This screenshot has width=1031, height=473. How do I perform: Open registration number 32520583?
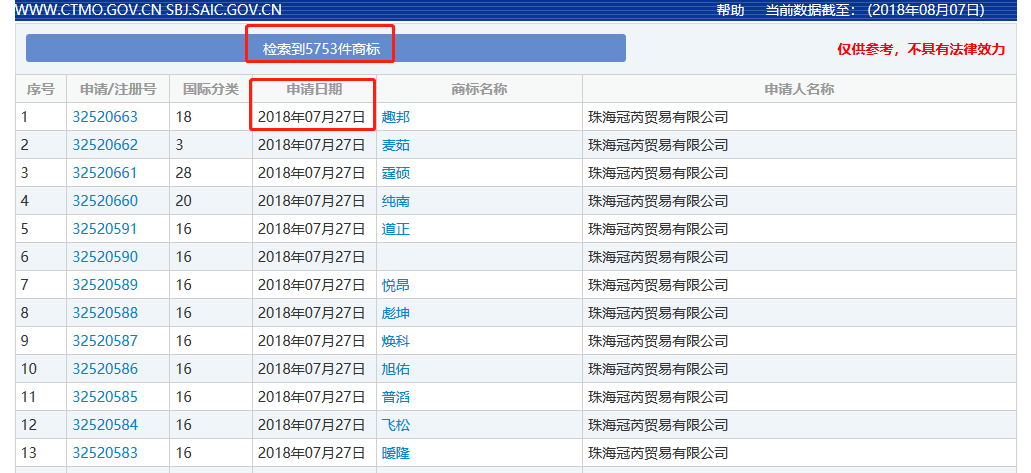(105, 453)
